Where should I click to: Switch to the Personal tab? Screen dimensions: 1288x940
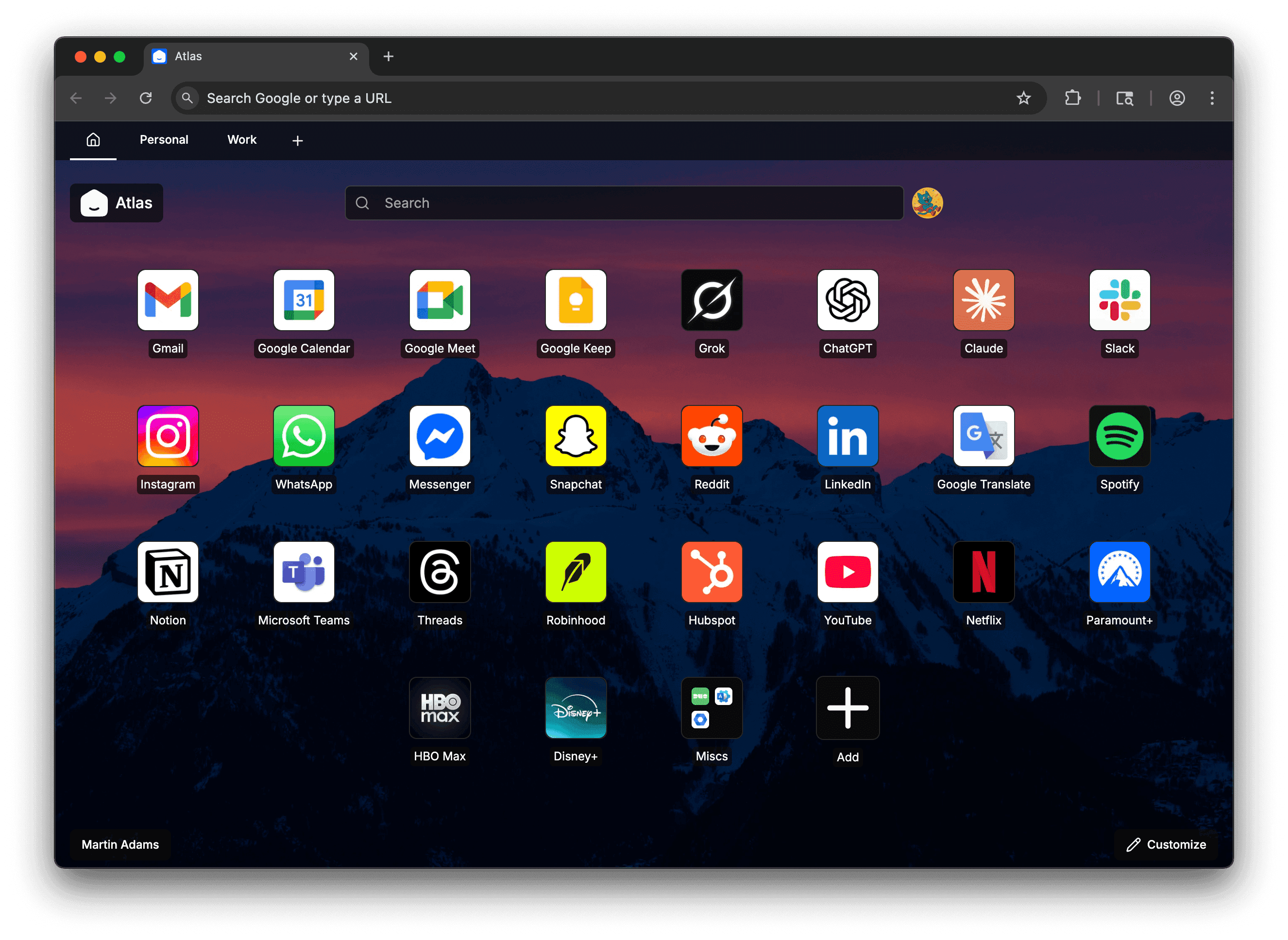pyautogui.click(x=164, y=140)
